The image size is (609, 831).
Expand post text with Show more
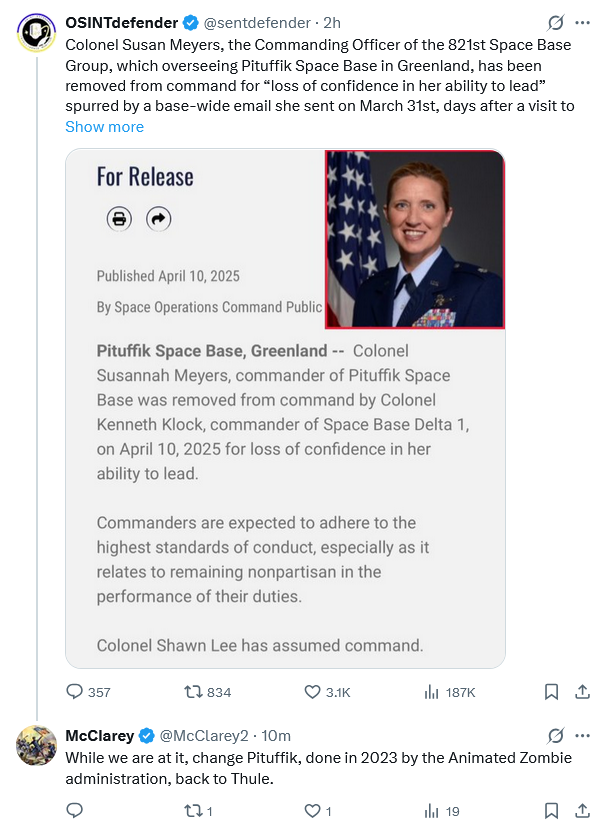point(104,127)
